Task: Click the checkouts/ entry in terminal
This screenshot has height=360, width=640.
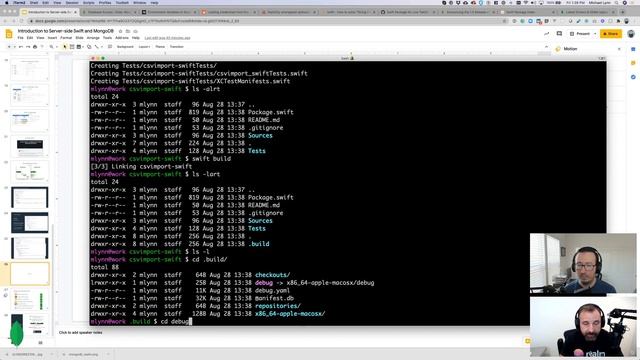Action: click(272, 275)
